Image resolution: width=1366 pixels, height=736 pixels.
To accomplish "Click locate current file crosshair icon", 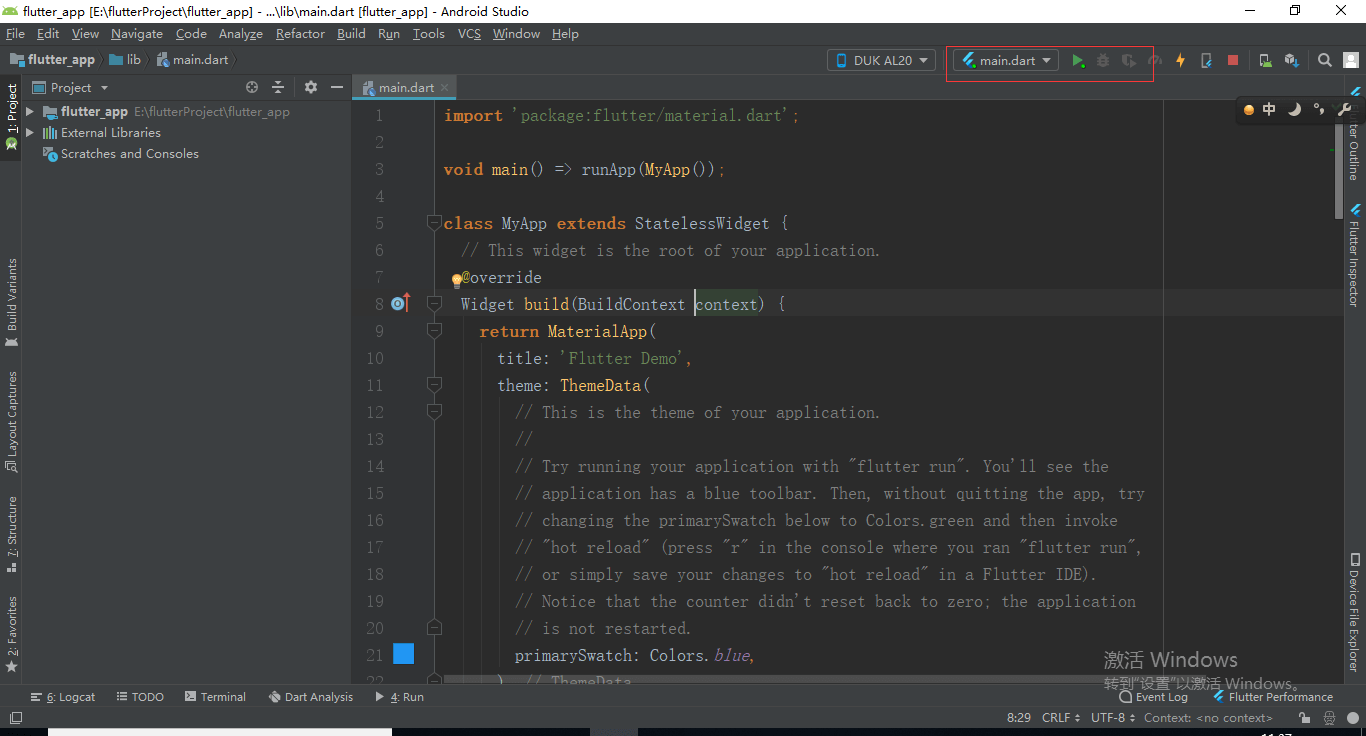I will [252, 88].
